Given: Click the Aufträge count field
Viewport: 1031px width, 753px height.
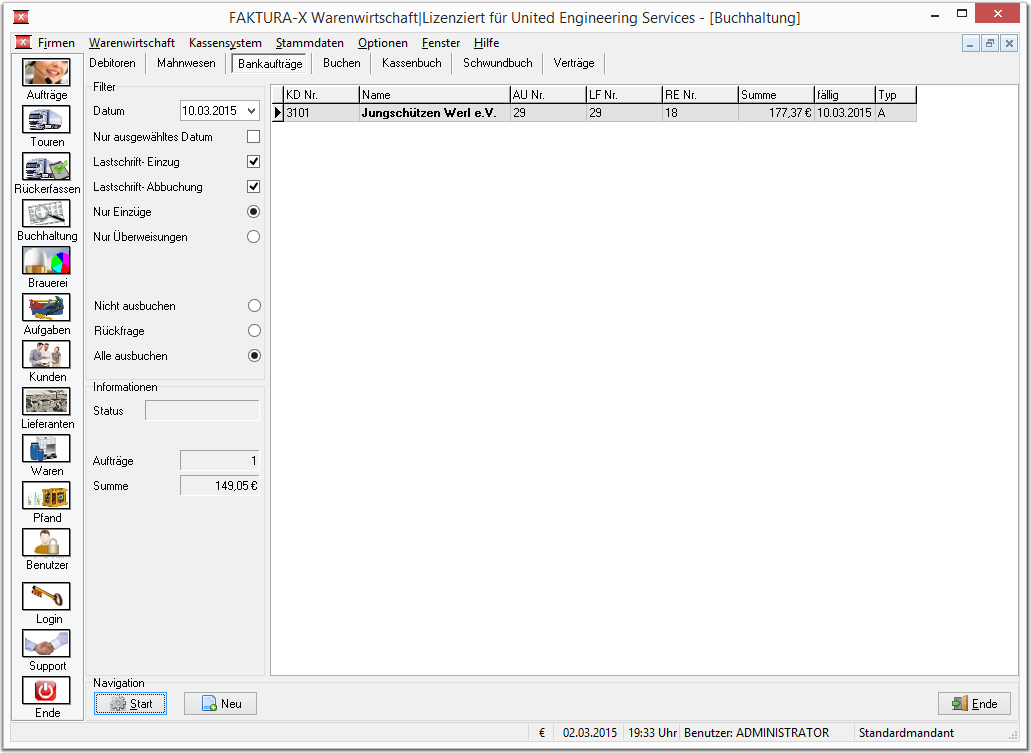Looking at the screenshot, I should pos(220,461).
